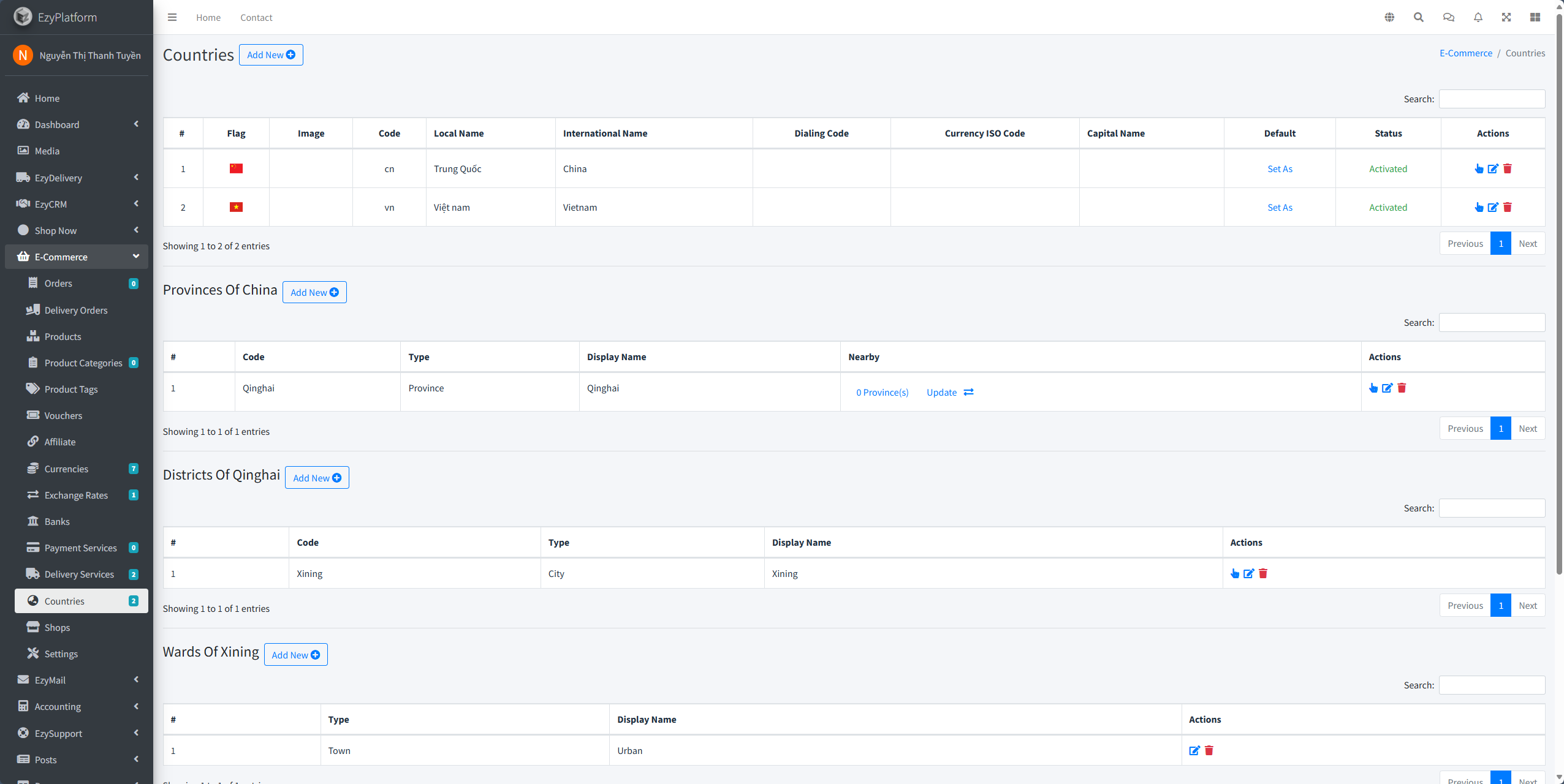The height and width of the screenshot is (784, 1564).
Task: Expand the EzySupport menu
Action: point(77,733)
